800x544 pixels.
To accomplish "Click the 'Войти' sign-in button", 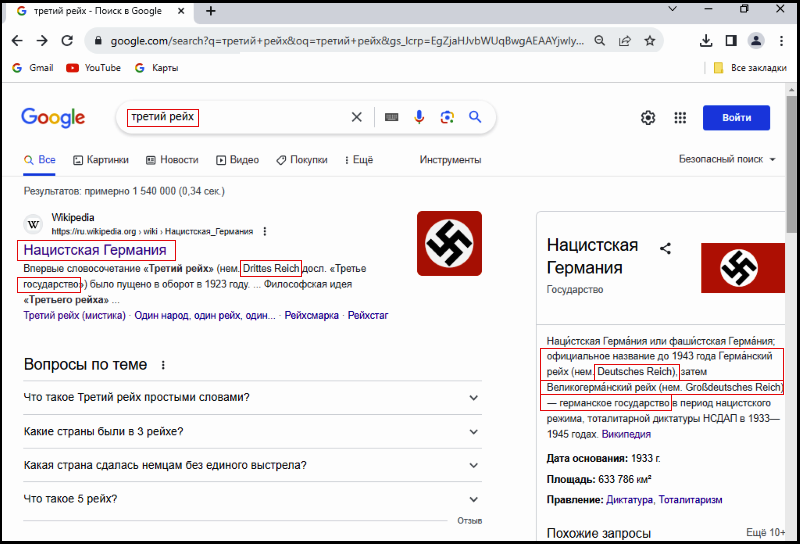I will pos(736,118).
